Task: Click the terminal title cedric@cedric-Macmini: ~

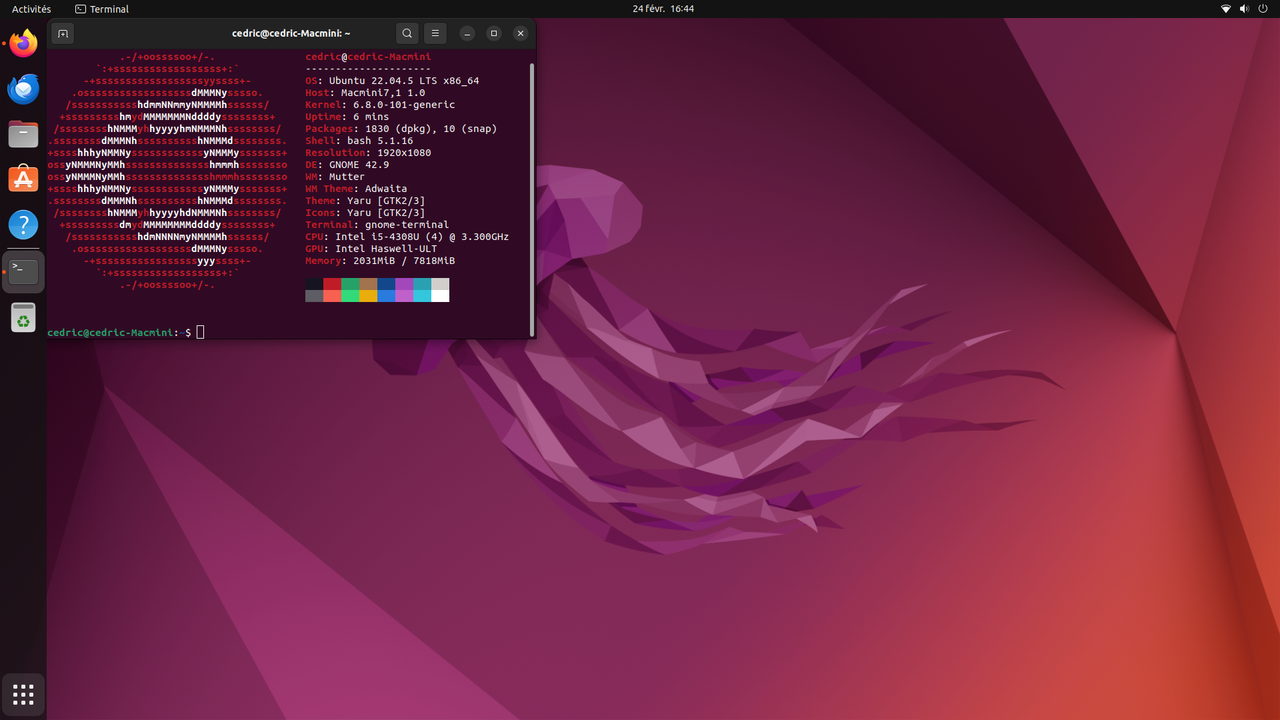Action: tap(291, 33)
